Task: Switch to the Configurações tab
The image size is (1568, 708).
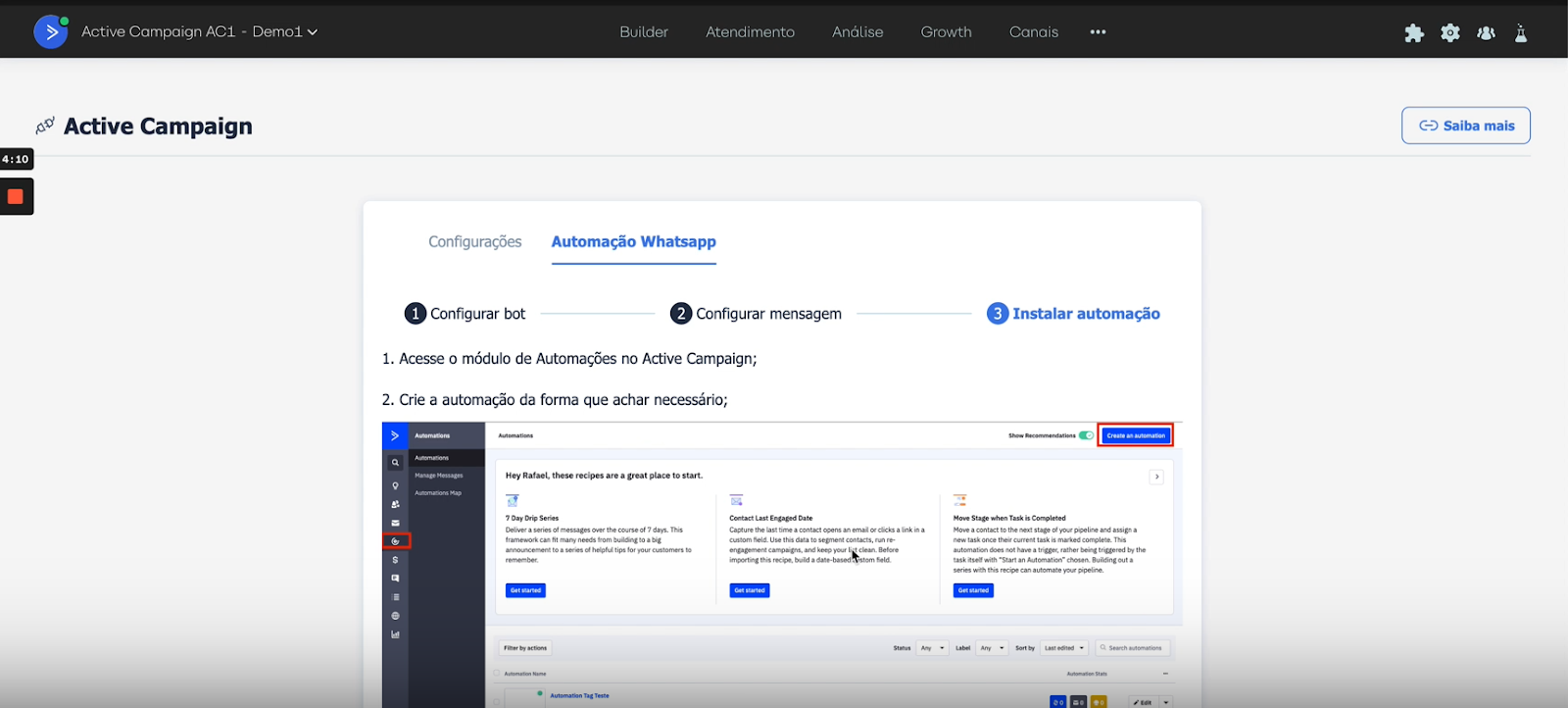Action: pyautogui.click(x=474, y=242)
